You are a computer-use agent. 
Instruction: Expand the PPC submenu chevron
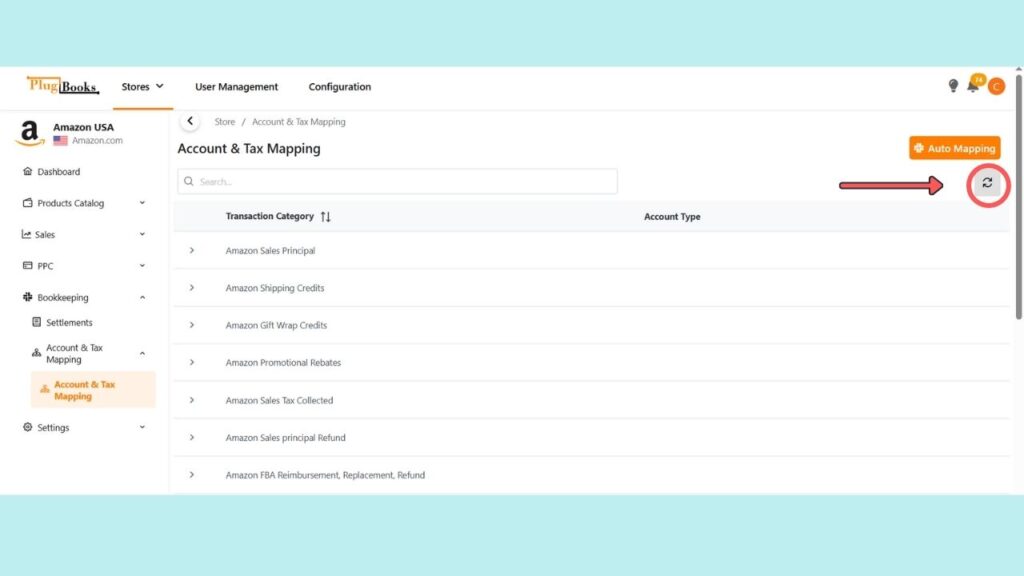pyautogui.click(x=142, y=265)
